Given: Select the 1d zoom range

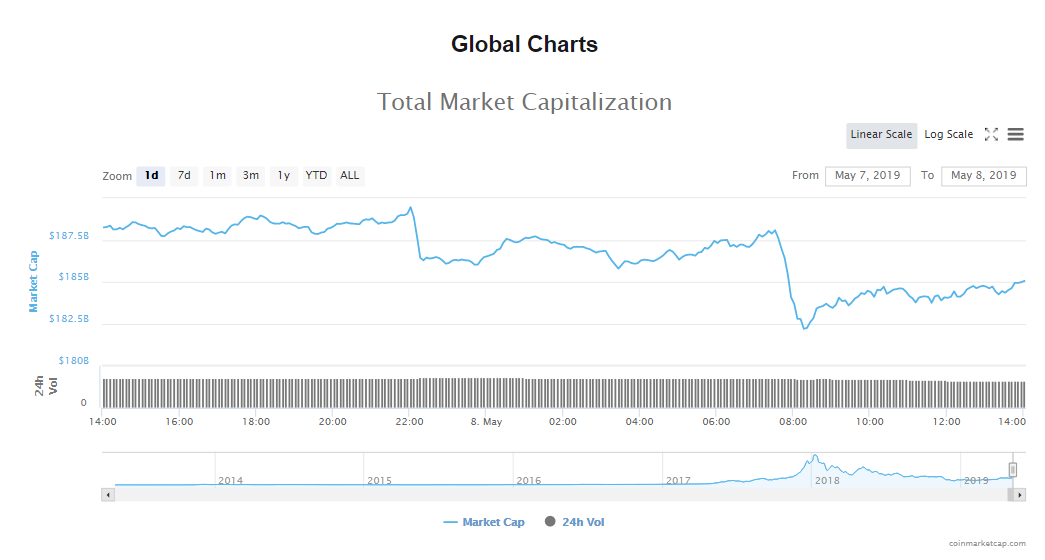Looking at the screenshot, I should point(151,176).
